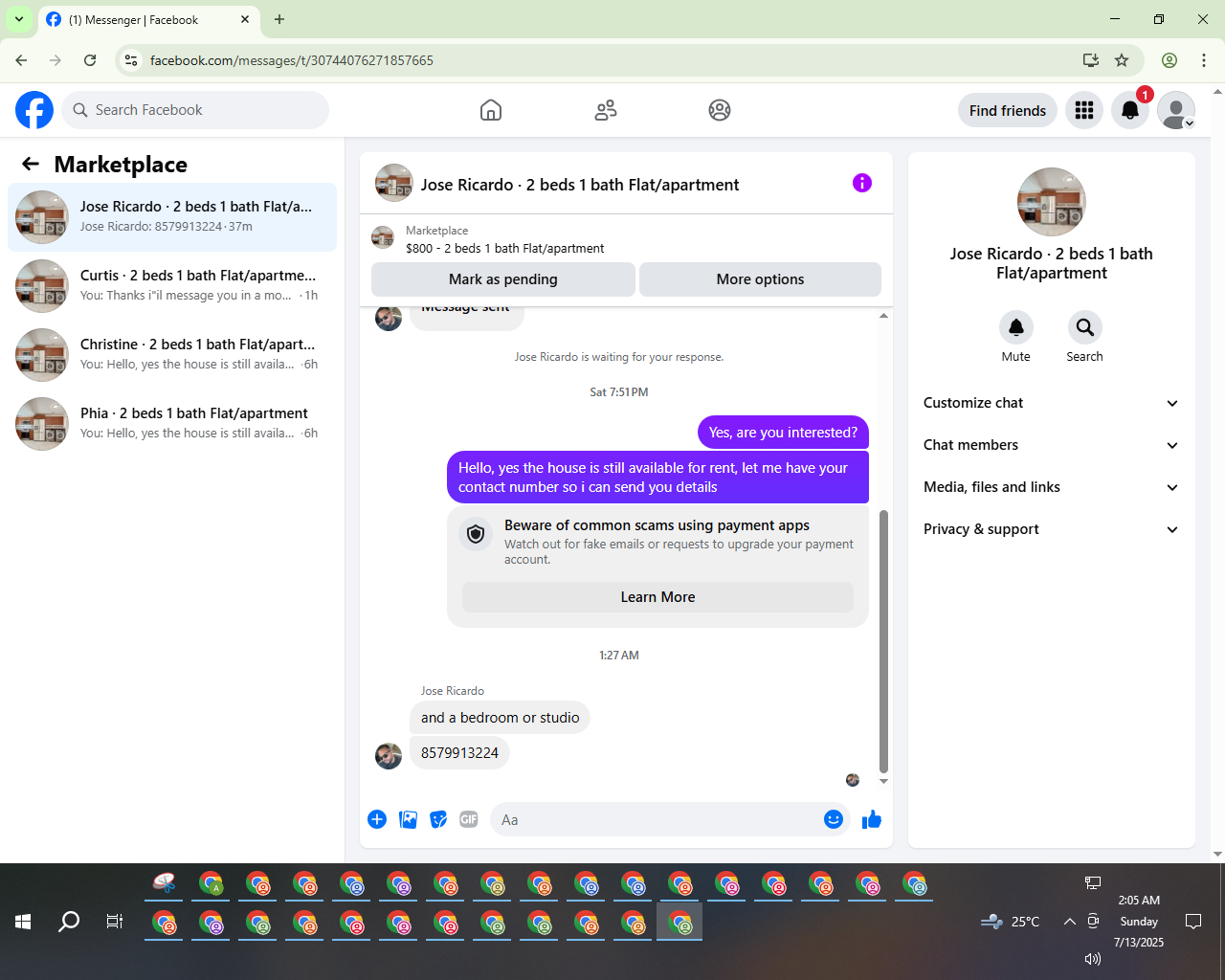Open Jose Ricardo conversation in list
The height and width of the screenshot is (980, 1225).
point(172,217)
